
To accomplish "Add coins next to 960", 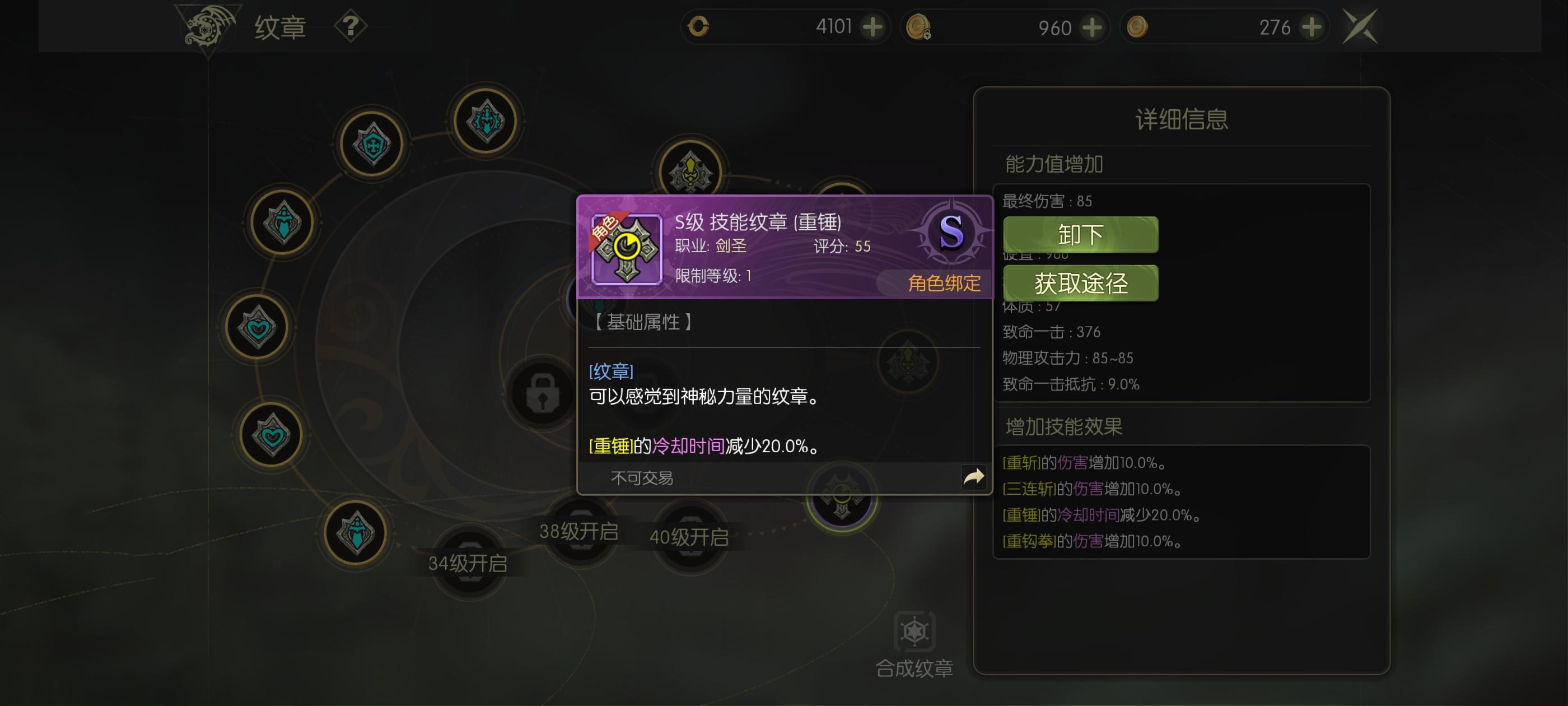I will [1092, 27].
